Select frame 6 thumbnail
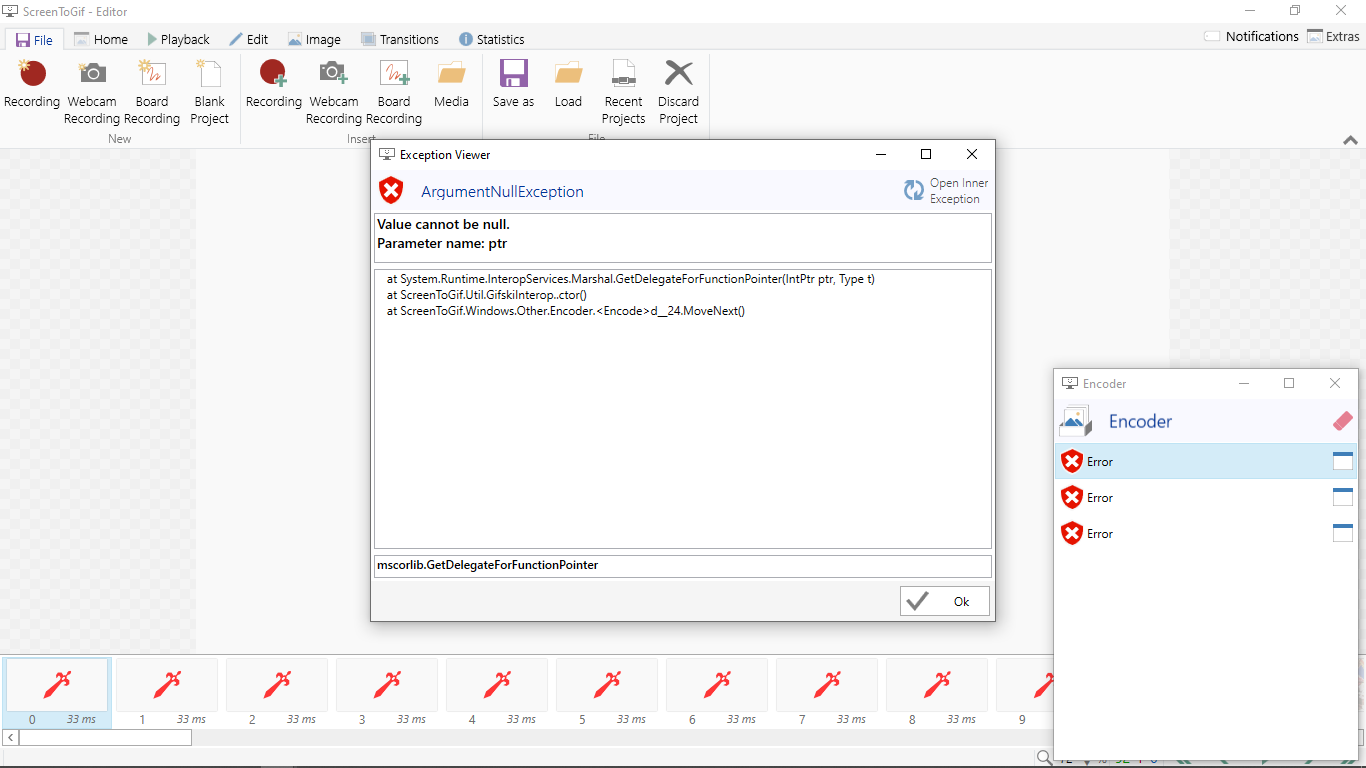The width and height of the screenshot is (1366, 768). [717, 693]
